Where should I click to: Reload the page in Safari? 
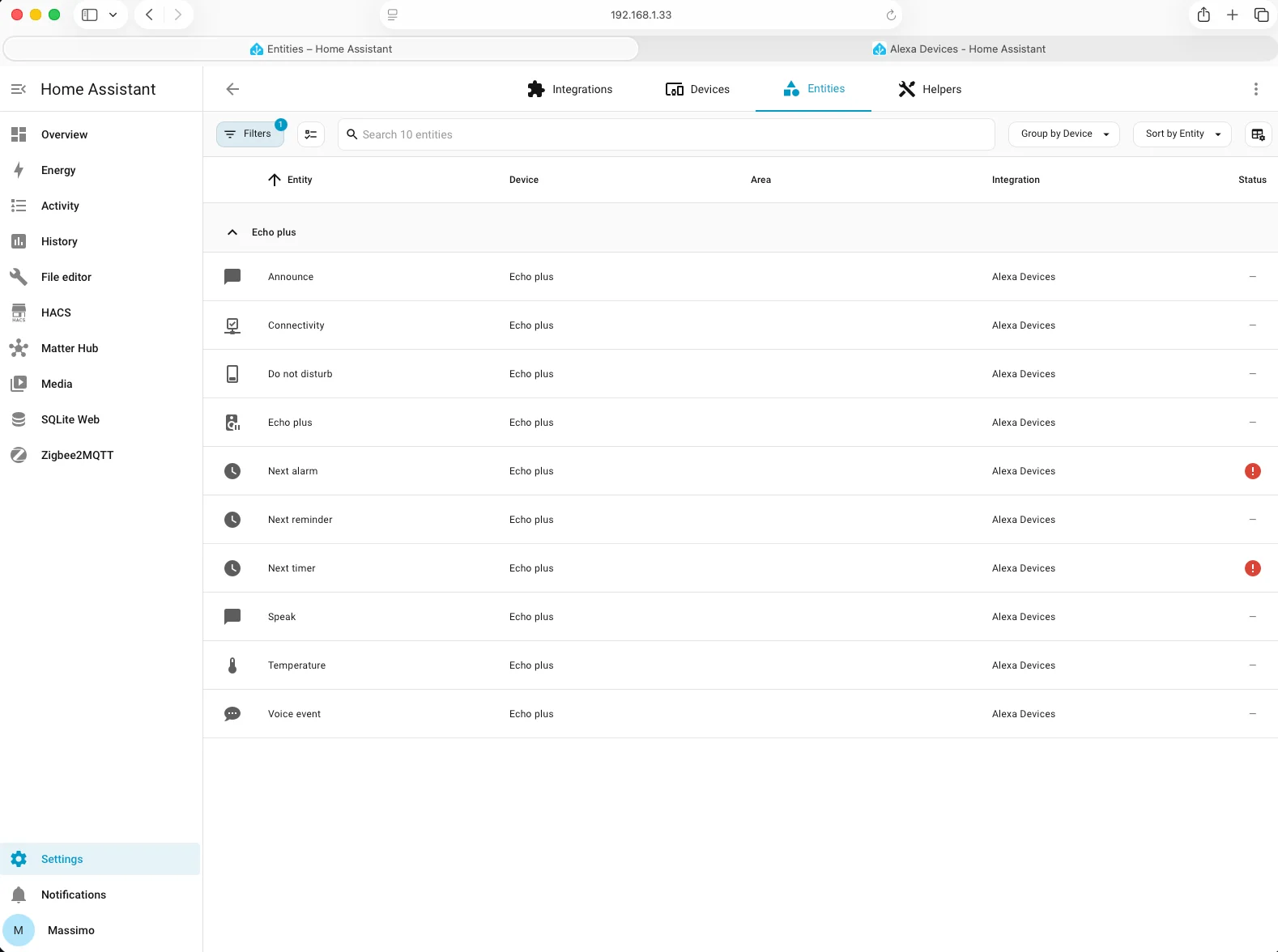tap(891, 15)
